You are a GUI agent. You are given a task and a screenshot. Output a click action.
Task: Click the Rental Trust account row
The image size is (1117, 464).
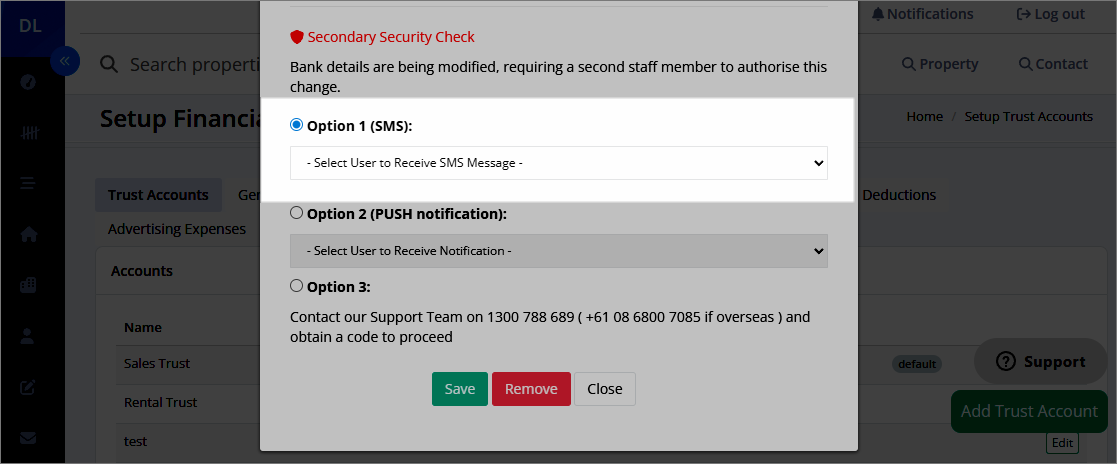coord(160,403)
